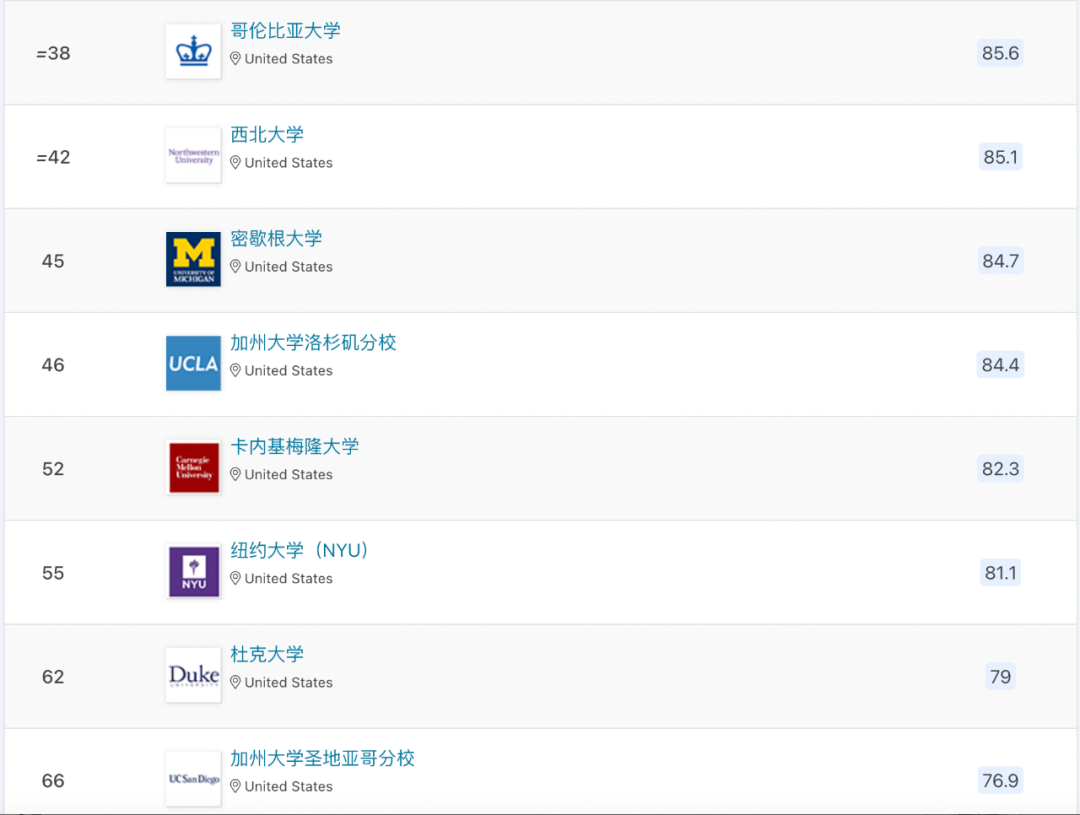
Task: Click United States text under 哥伦比亚大学
Action: point(289,59)
